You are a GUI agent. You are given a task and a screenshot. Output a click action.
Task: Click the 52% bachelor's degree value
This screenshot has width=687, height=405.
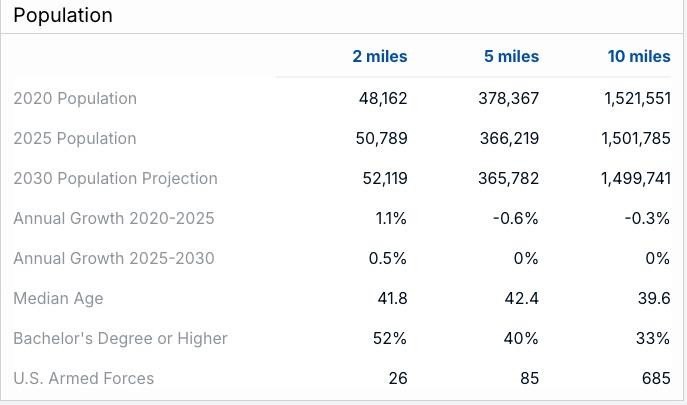390,338
